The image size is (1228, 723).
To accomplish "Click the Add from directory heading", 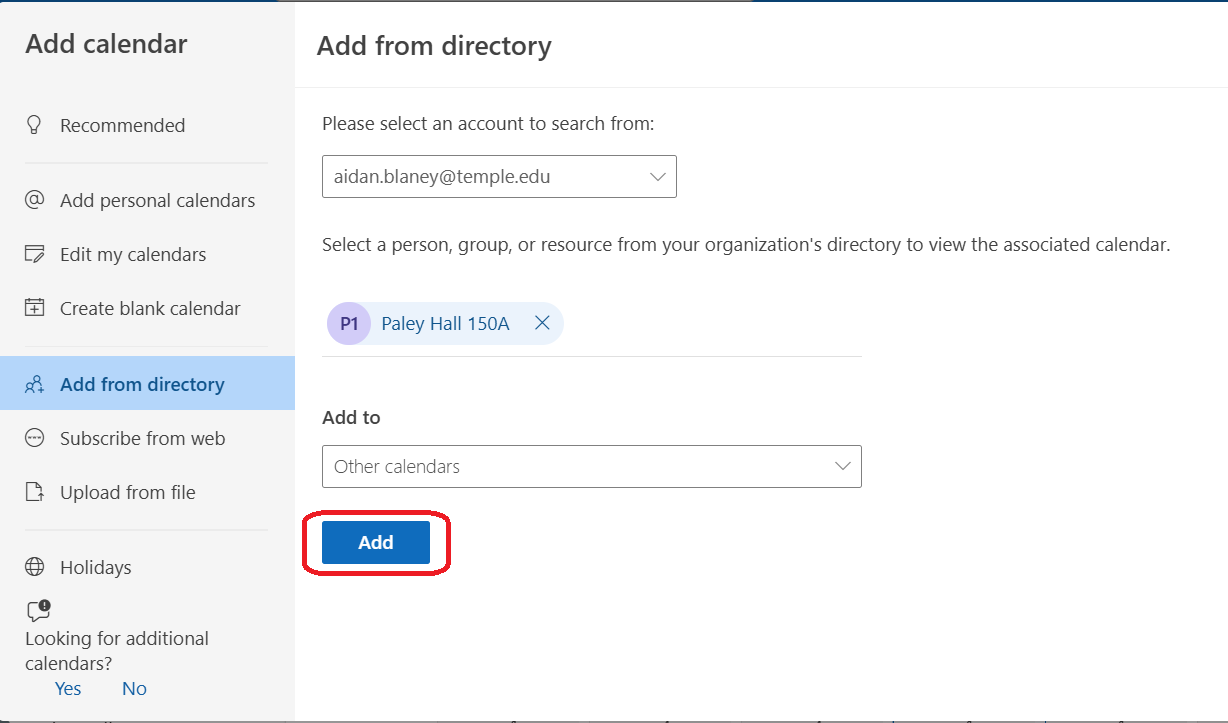I will pos(434,46).
